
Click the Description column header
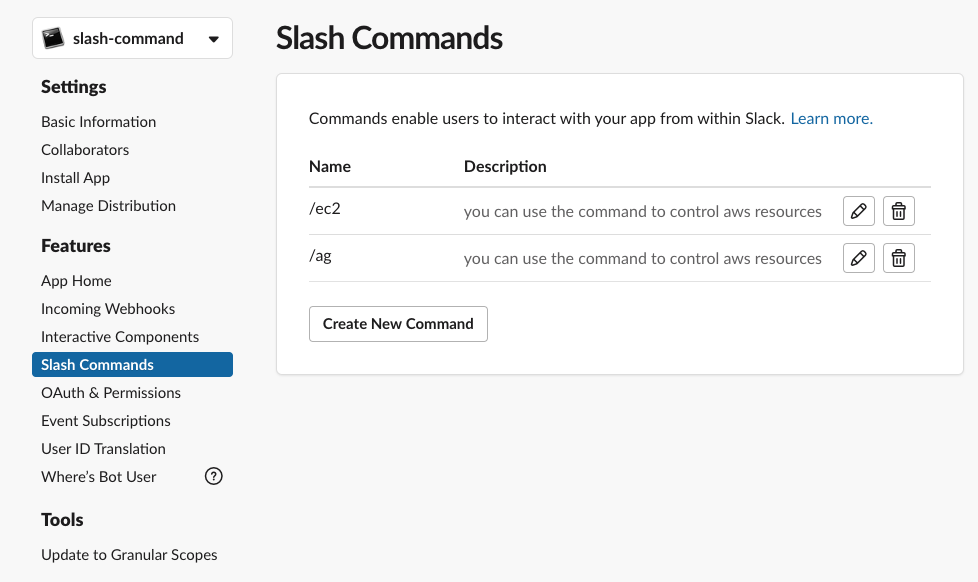click(x=505, y=167)
